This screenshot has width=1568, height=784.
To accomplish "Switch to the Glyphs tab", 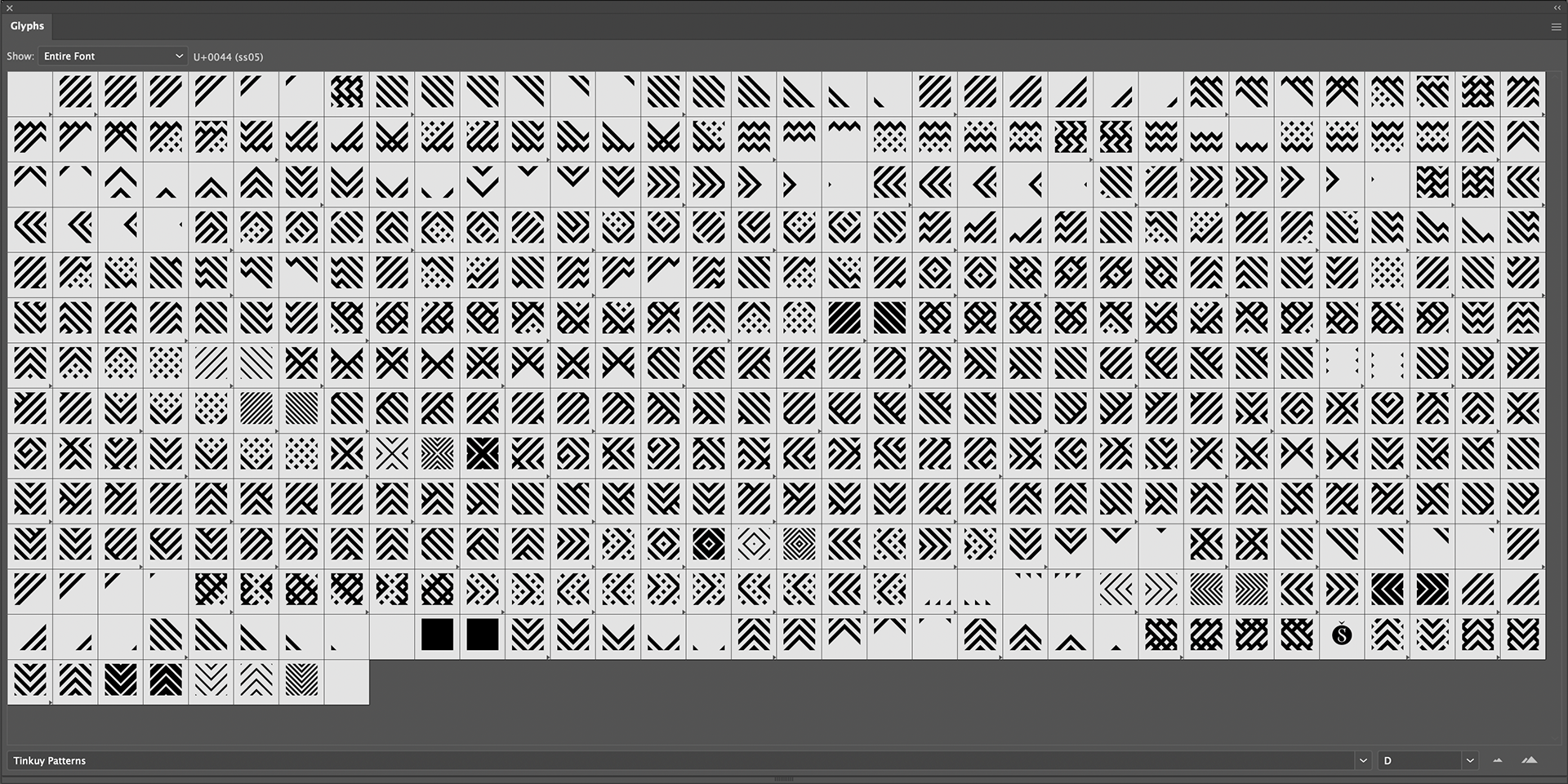I will coord(27,26).
